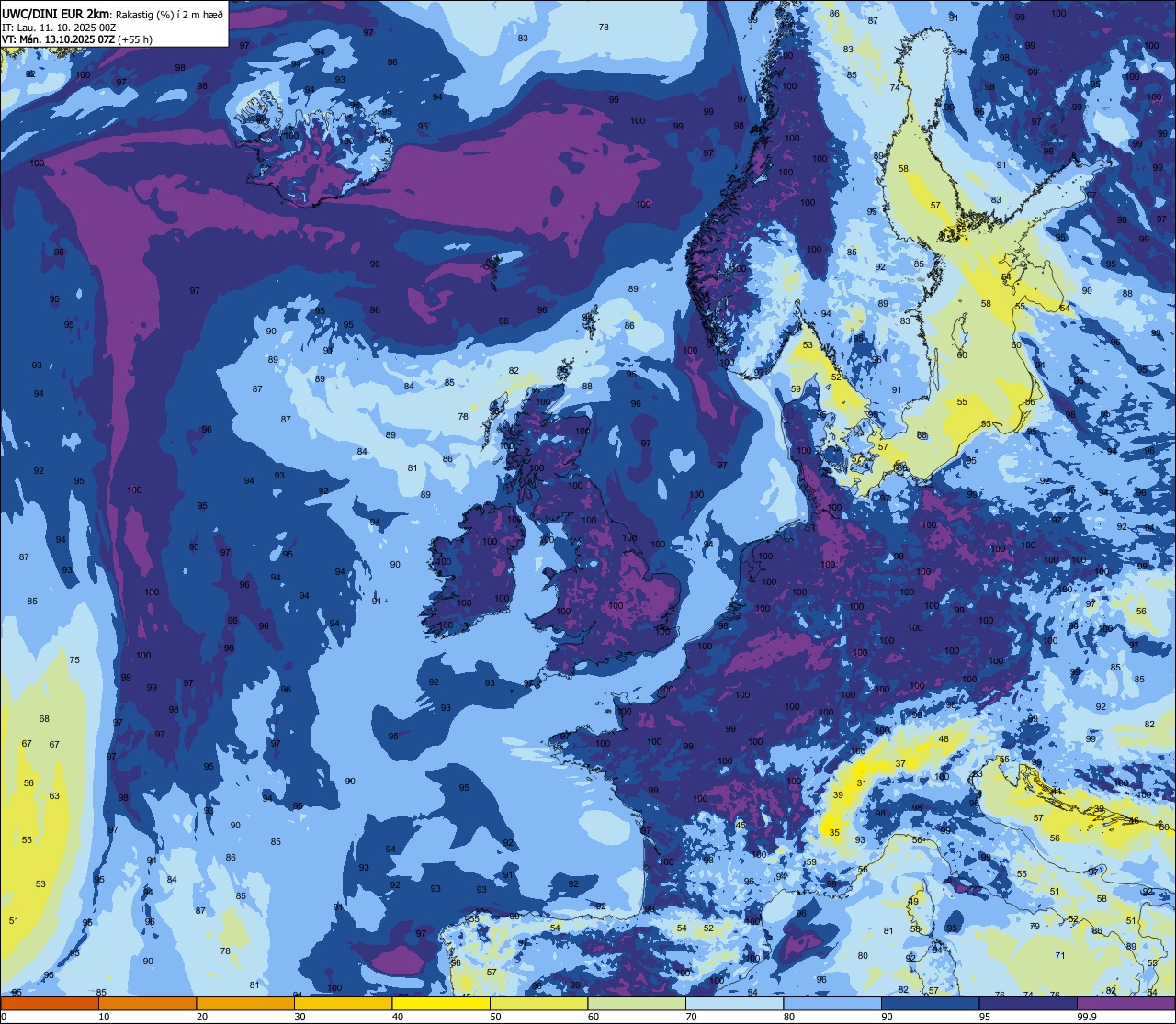Click the 90–95% blue legend swatch
This screenshot has width=1176, height=1024.
(931, 1003)
